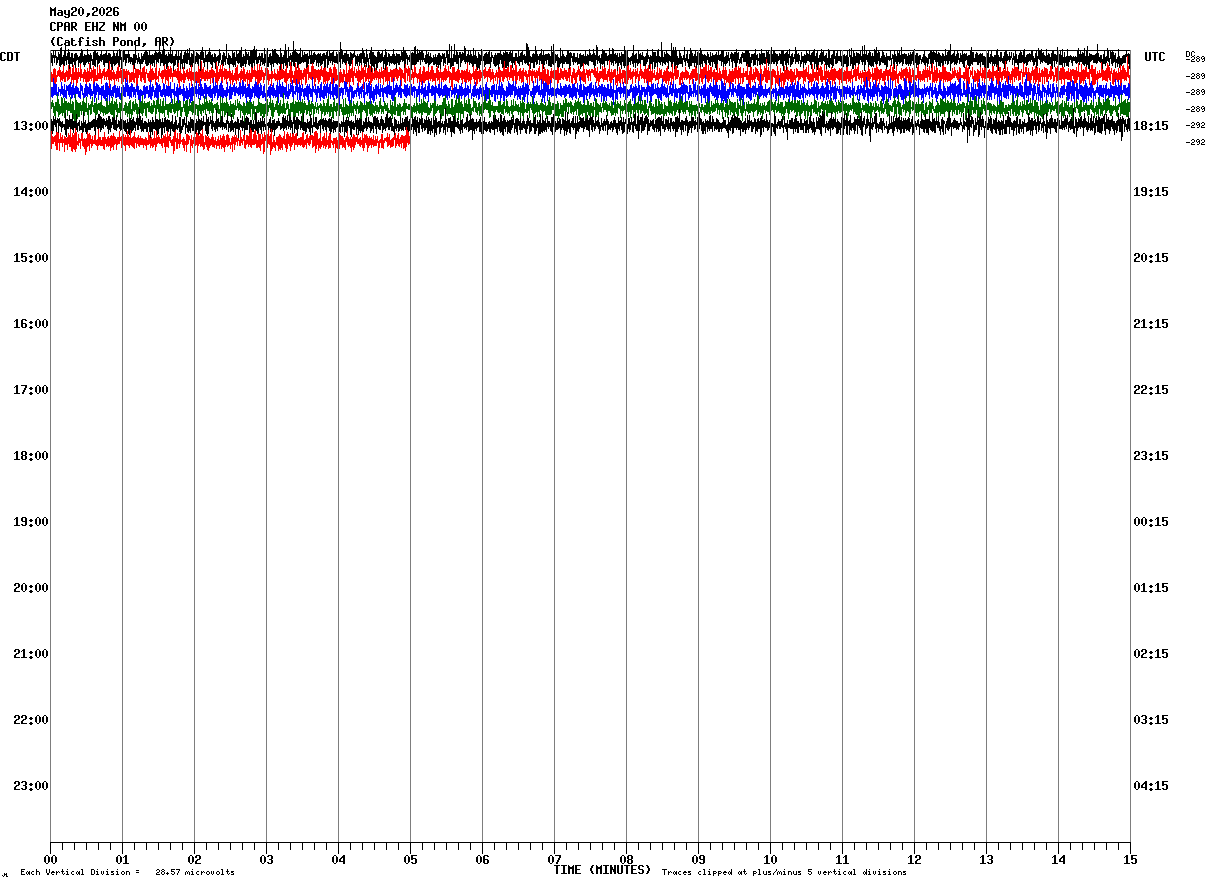Click the CDT timezone label
The height and width of the screenshot is (886, 1210).
tap(10, 57)
